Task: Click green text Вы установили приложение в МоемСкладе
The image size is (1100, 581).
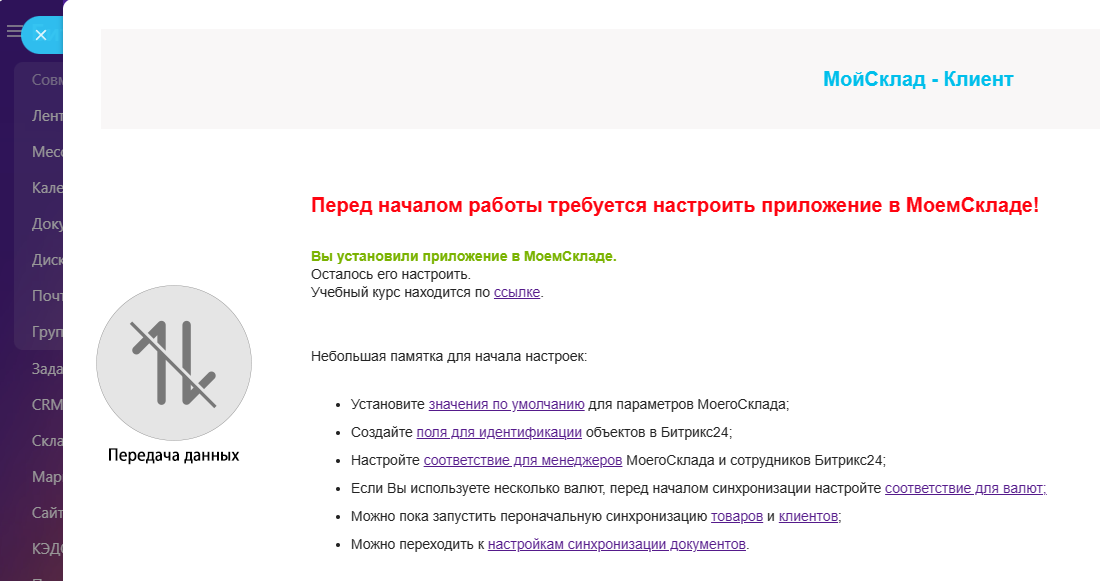Action: tap(464, 257)
